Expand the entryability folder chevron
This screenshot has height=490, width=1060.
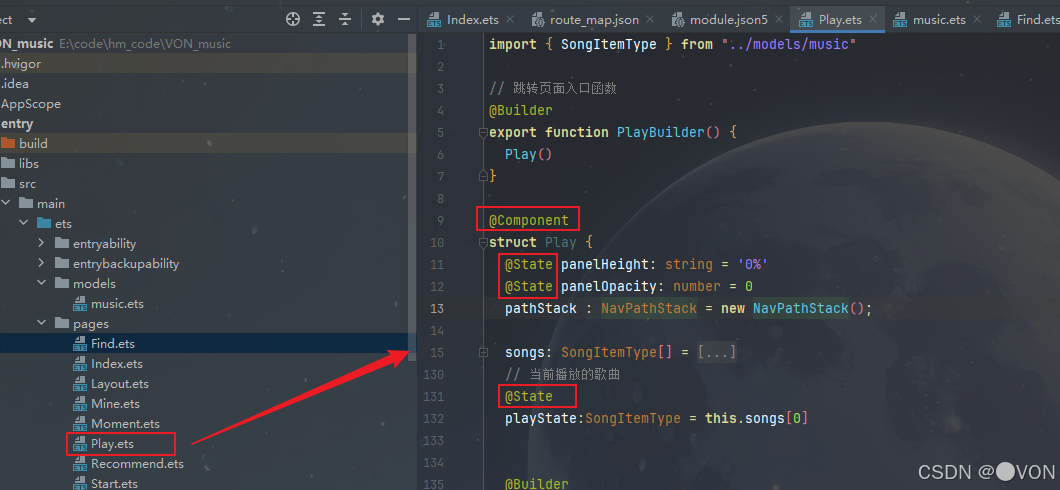pyautogui.click(x=41, y=243)
